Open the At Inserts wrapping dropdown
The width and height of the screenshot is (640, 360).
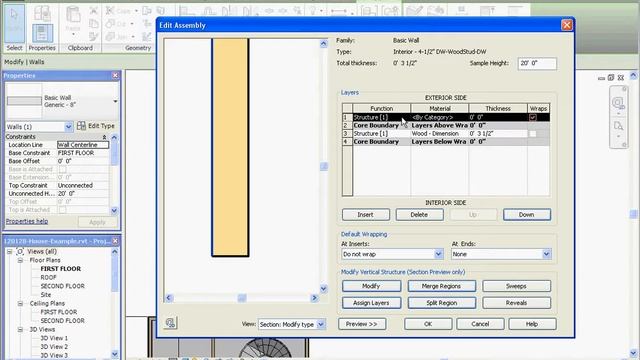[x=438, y=254]
